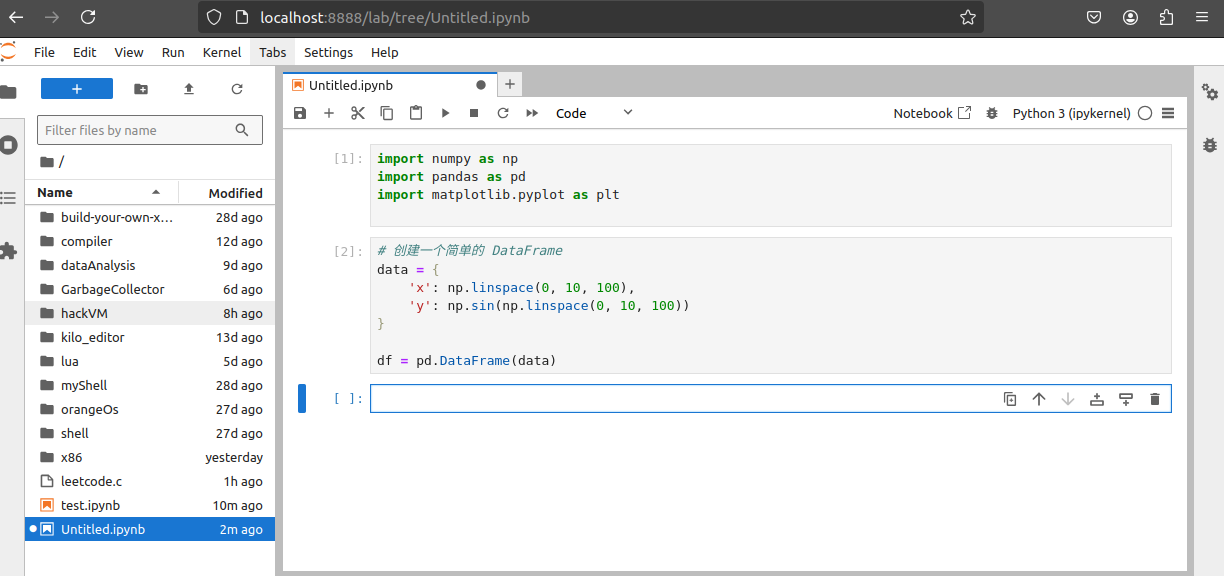The height and width of the screenshot is (576, 1224).
Task: Move the active cell up
Action: [1039, 399]
